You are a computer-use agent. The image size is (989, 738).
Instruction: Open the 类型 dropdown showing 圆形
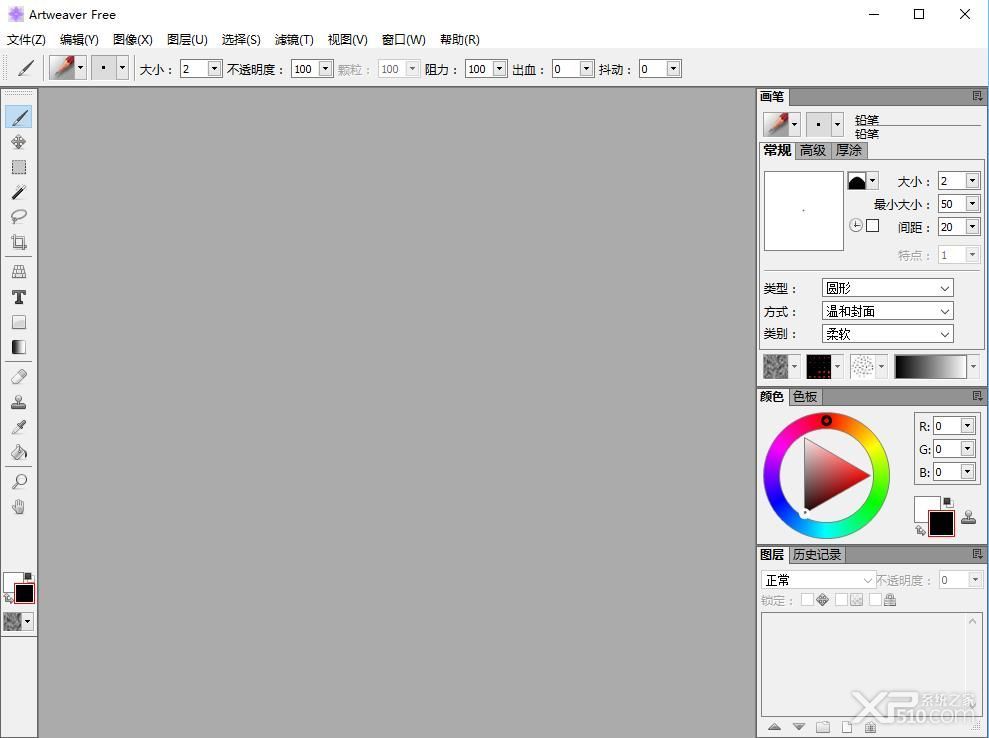[x=887, y=288]
